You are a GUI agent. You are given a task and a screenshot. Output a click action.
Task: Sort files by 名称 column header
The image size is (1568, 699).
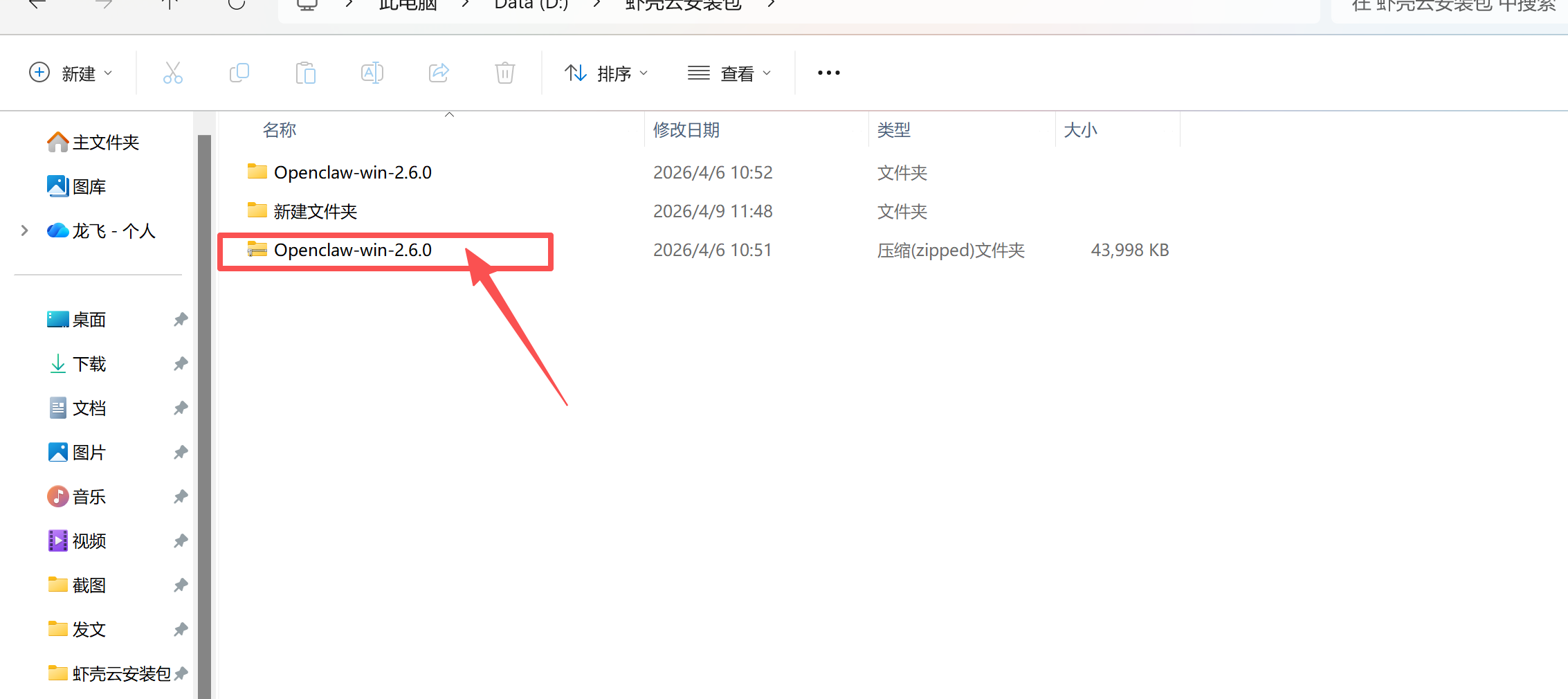279,129
